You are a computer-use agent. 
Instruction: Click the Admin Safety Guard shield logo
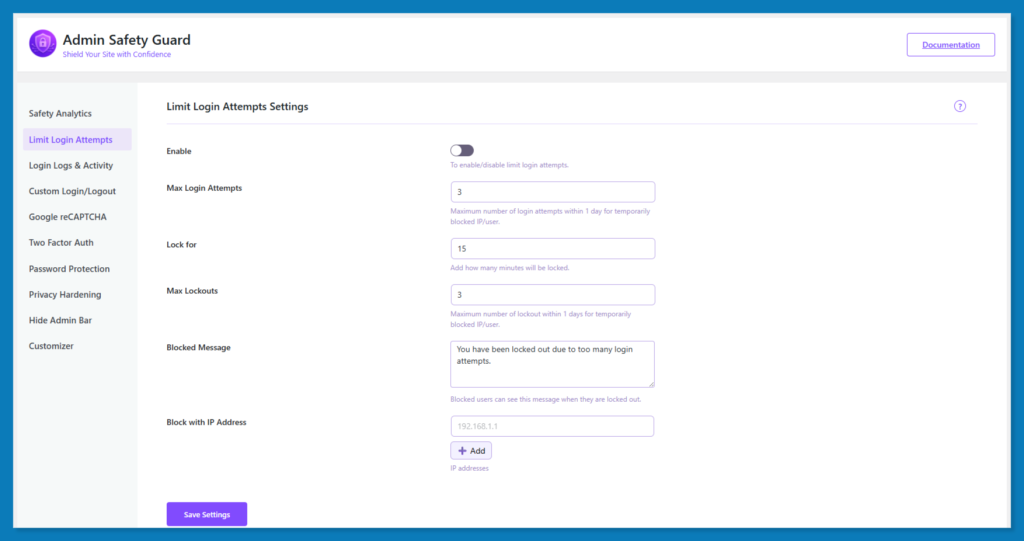click(43, 43)
